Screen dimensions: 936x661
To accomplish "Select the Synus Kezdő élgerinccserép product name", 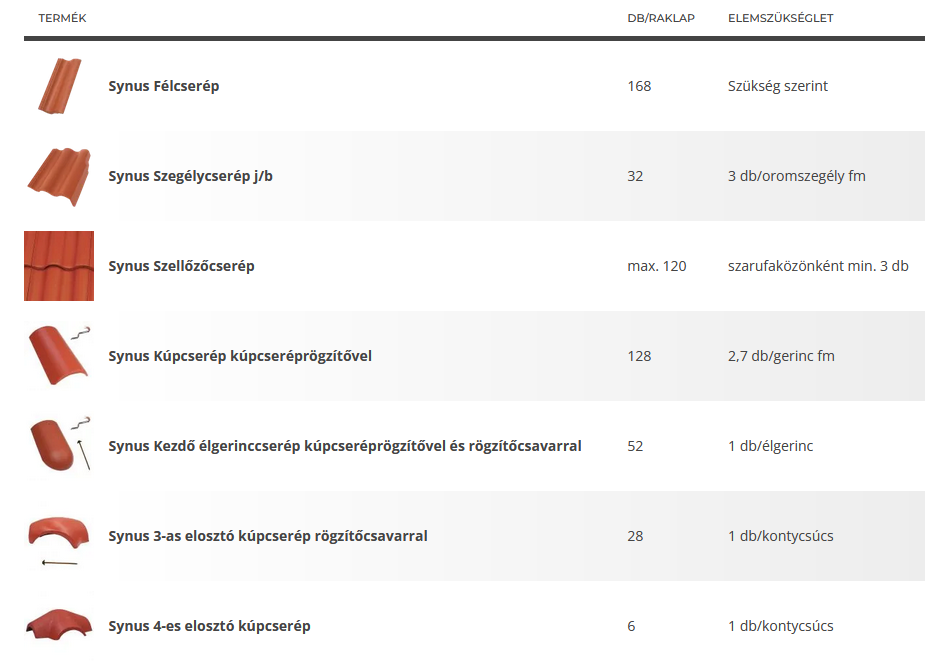I will point(344,446).
